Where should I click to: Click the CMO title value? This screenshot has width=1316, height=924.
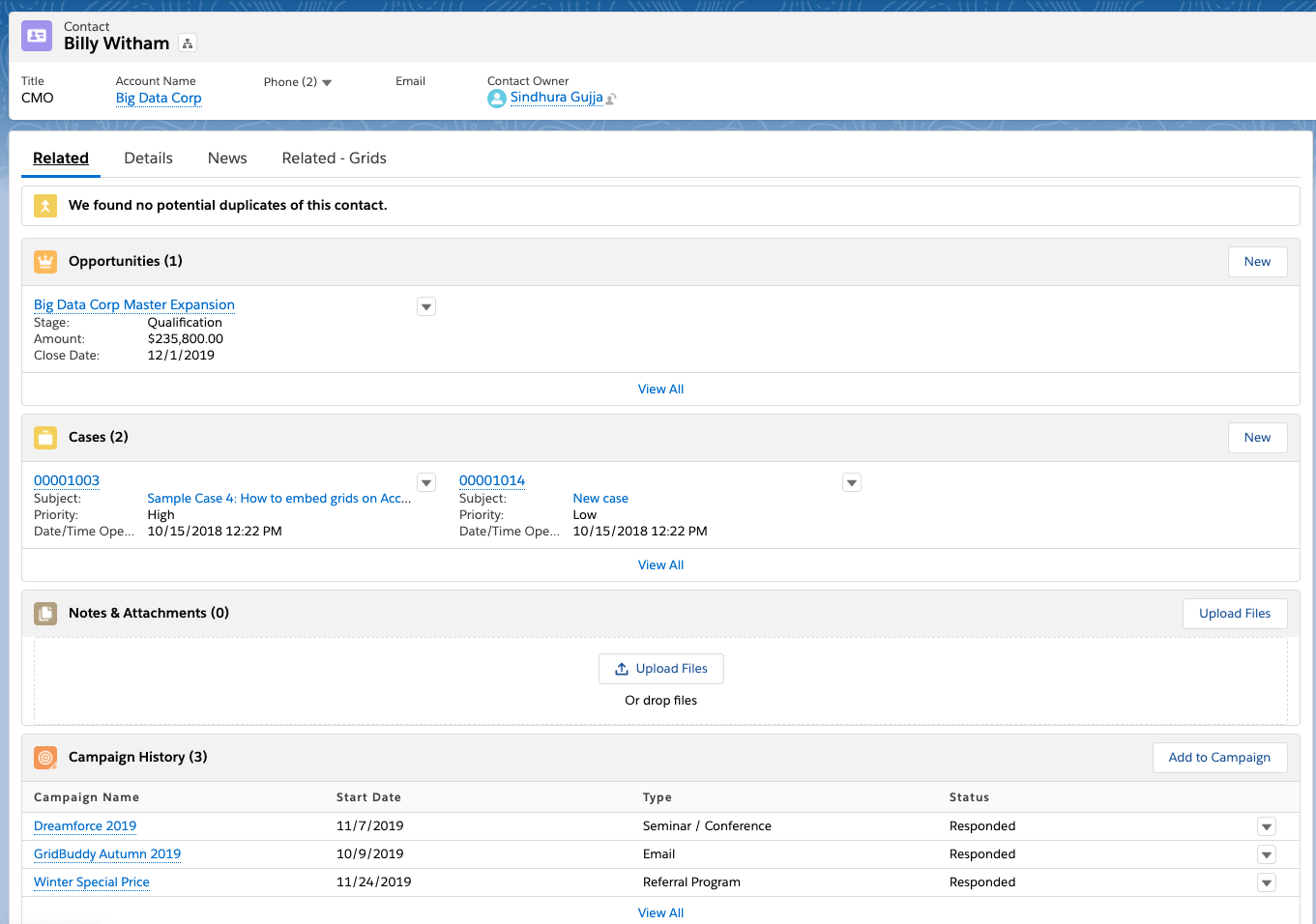click(38, 98)
